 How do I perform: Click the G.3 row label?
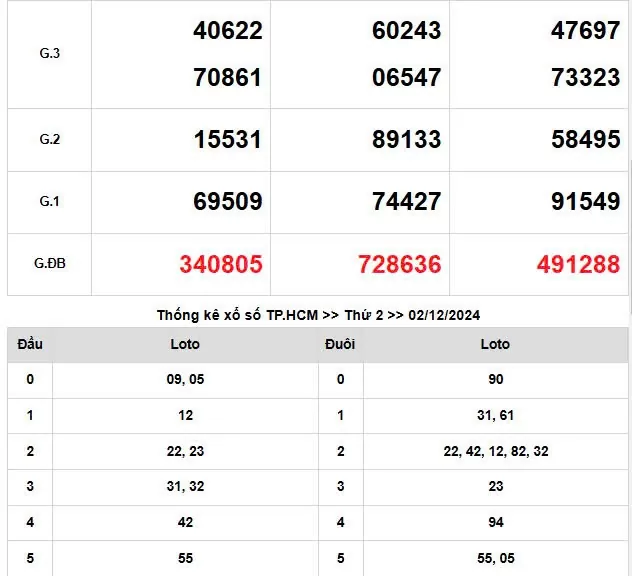coord(50,53)
